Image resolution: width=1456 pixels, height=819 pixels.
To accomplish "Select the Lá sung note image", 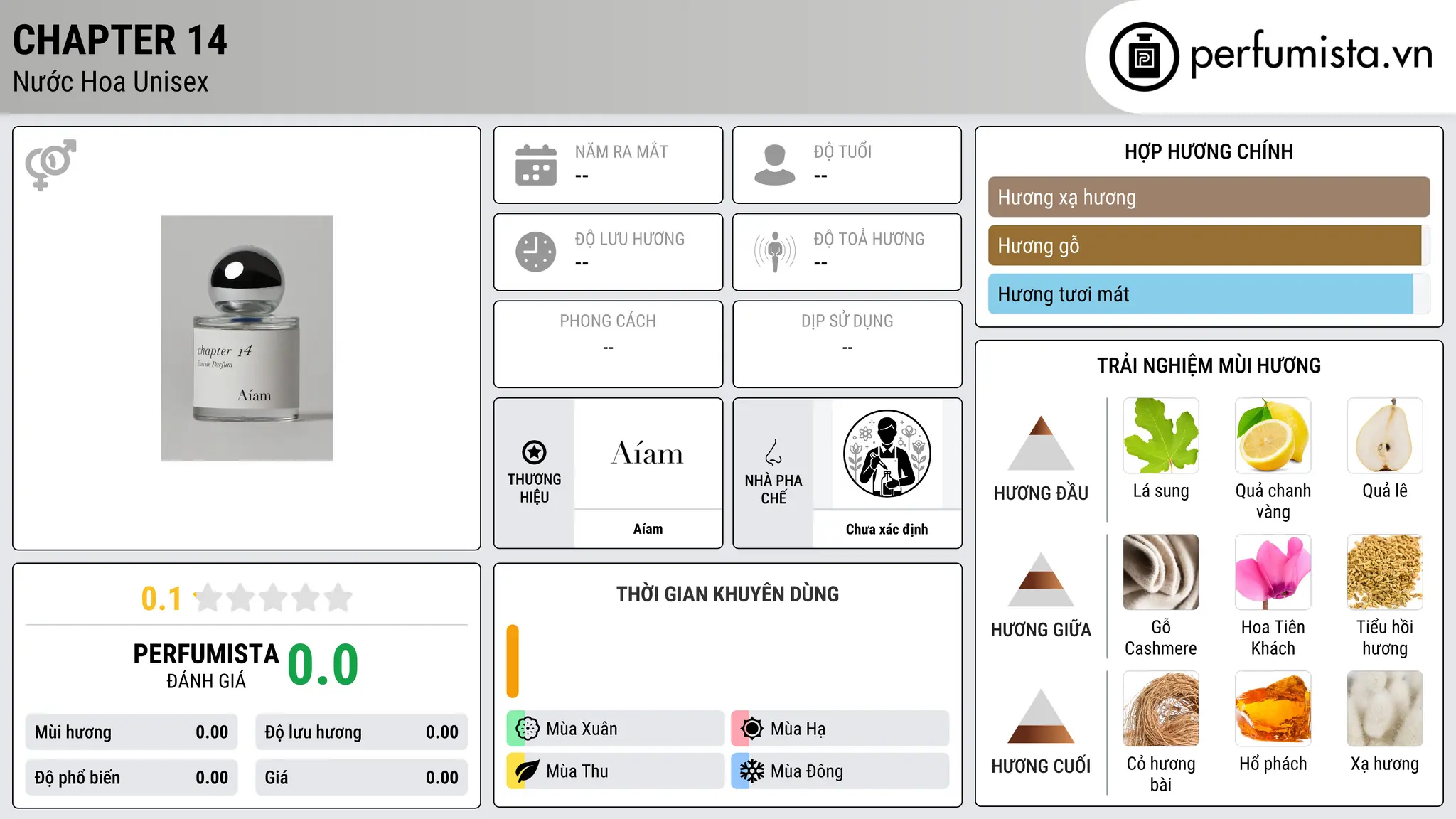I will [x=1161, y=436].
